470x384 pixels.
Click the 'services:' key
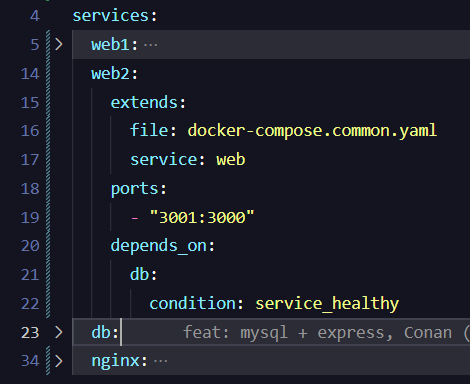[115, 16]
